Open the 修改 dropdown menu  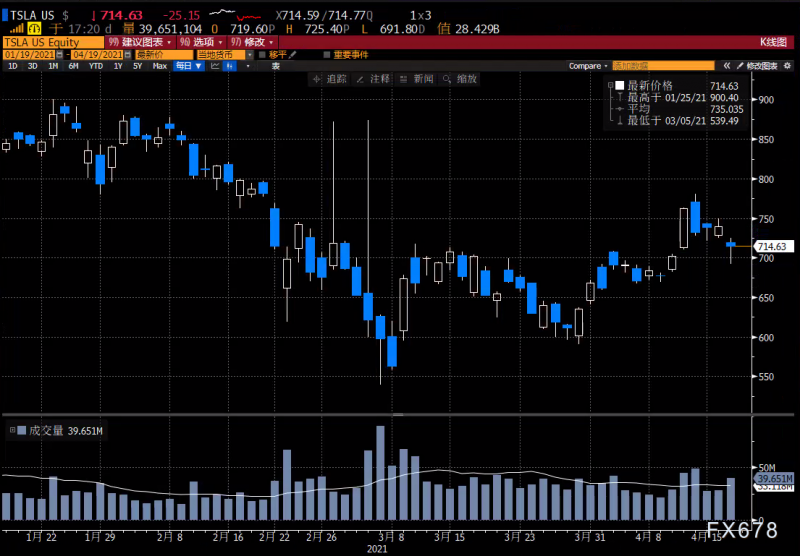click(x=253, y=42)
